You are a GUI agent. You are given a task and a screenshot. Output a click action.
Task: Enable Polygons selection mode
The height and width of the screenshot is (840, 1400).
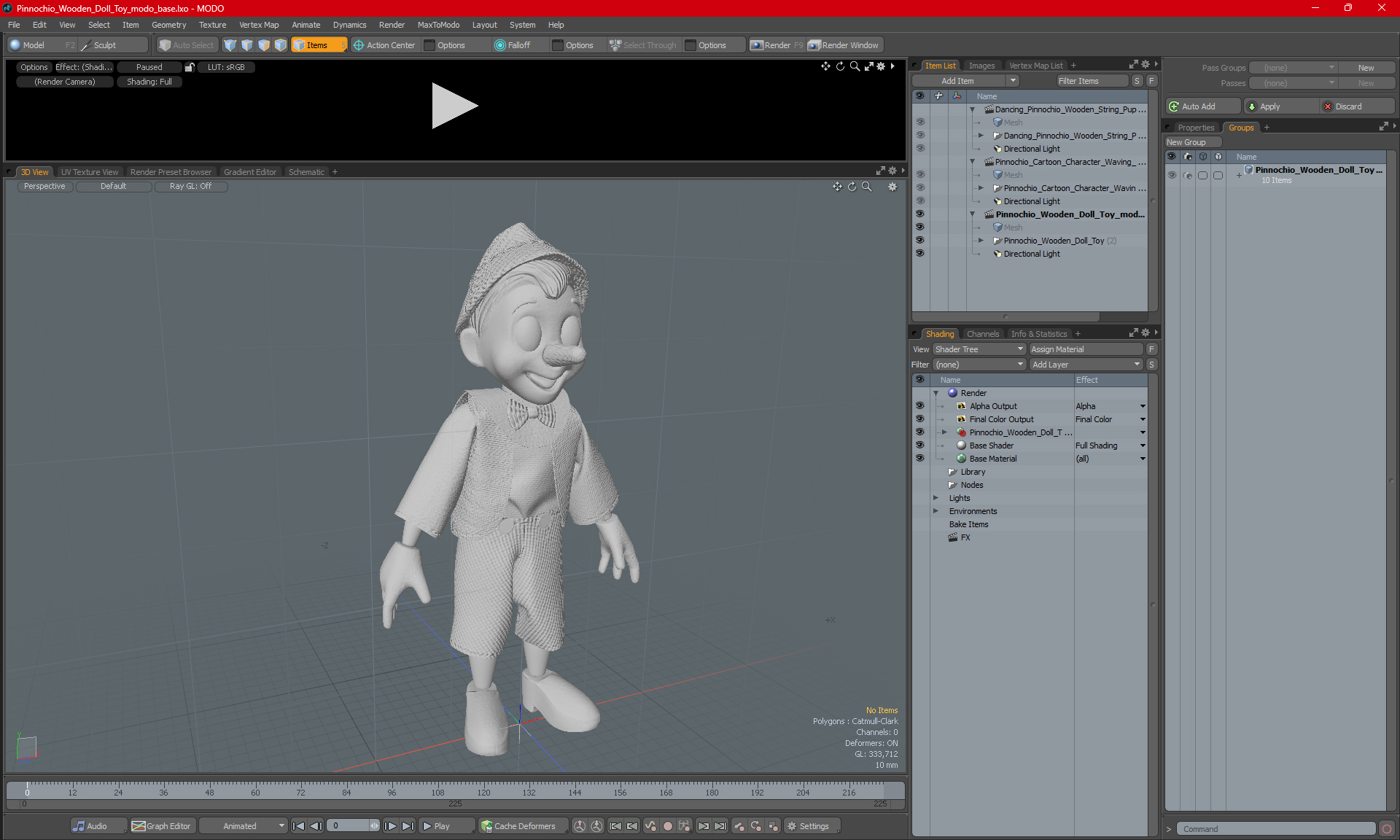[264, 45]
